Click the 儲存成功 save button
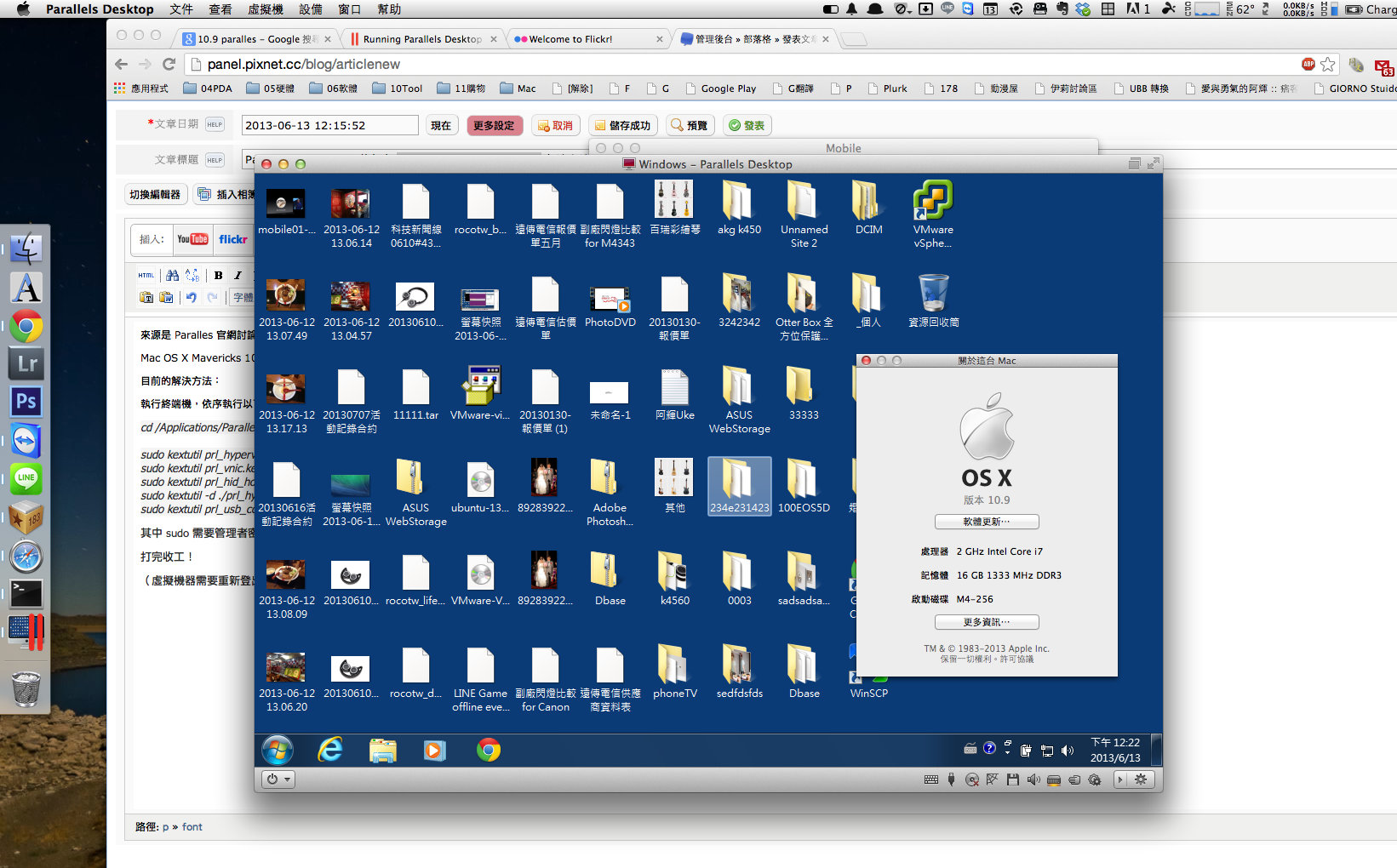 pyautogui.click(x=622, y=125)
